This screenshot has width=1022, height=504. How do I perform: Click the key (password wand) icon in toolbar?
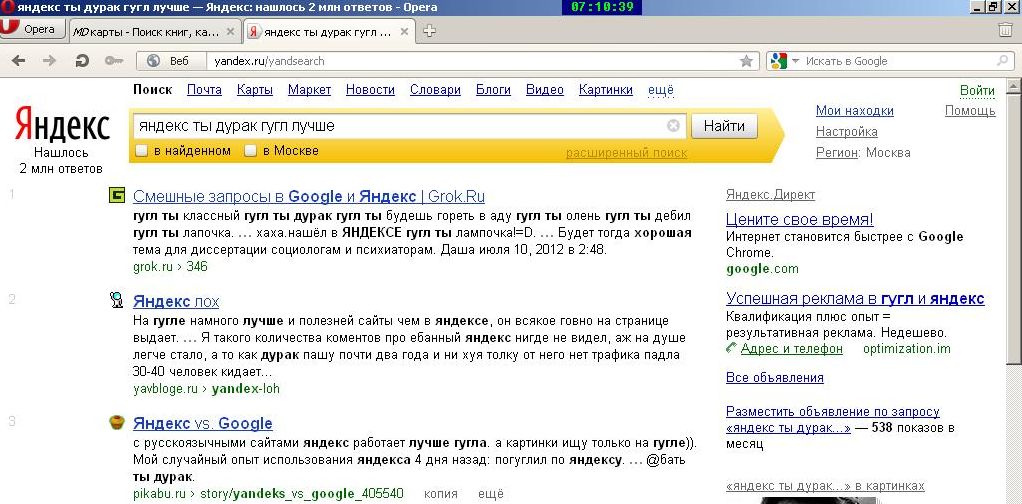[115, 61]
